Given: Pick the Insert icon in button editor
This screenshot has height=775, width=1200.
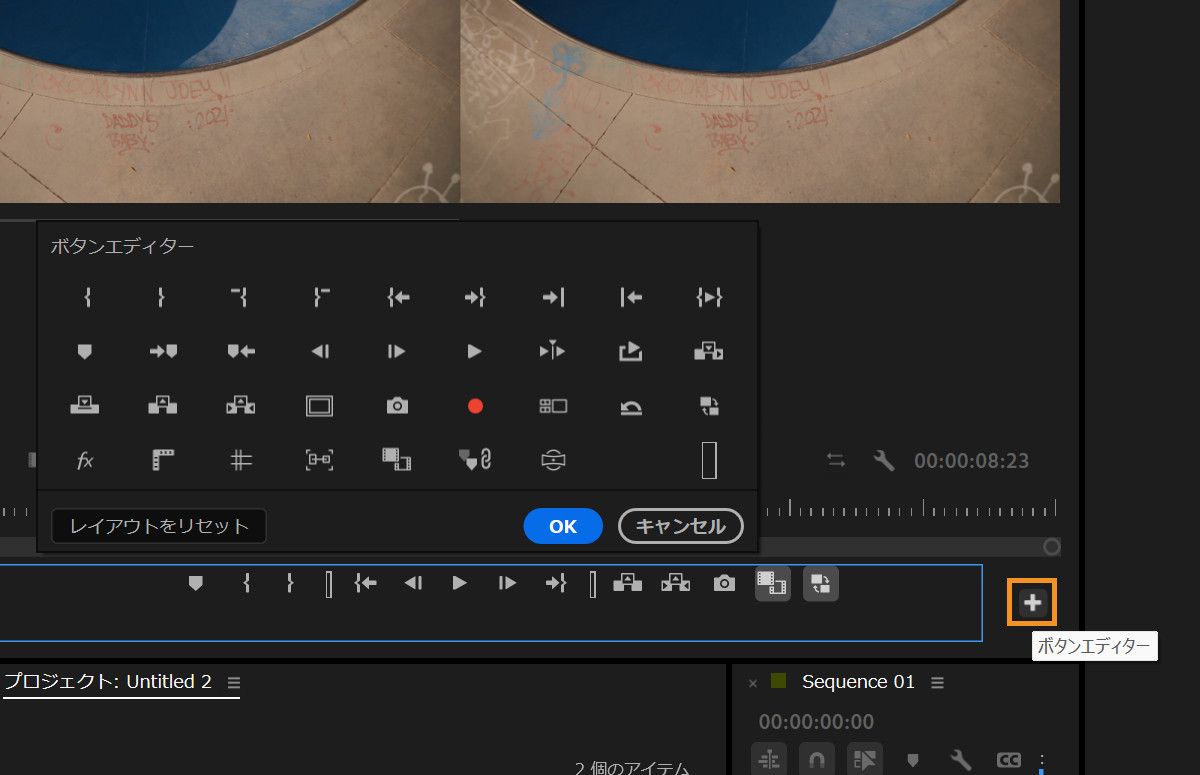Looking at the screenshot, I should click(x=709, y=351).
